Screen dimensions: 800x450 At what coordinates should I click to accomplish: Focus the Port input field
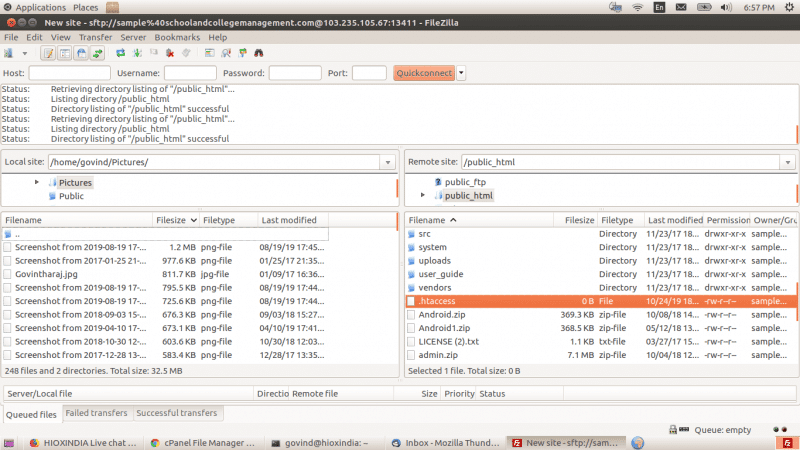coord(369,73)
